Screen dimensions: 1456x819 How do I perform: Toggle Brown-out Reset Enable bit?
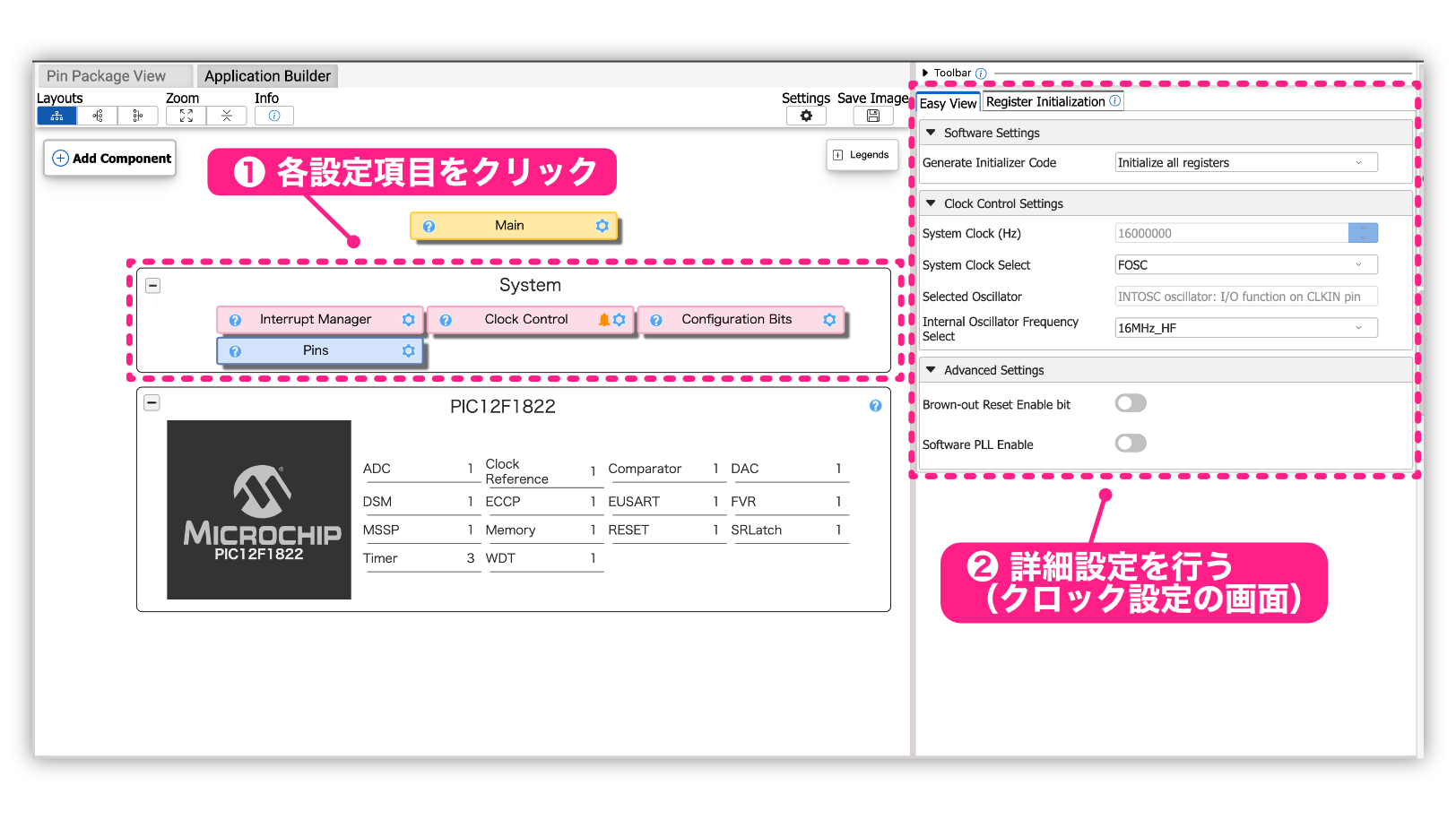pyautogui.click(x=1131, y=403)
